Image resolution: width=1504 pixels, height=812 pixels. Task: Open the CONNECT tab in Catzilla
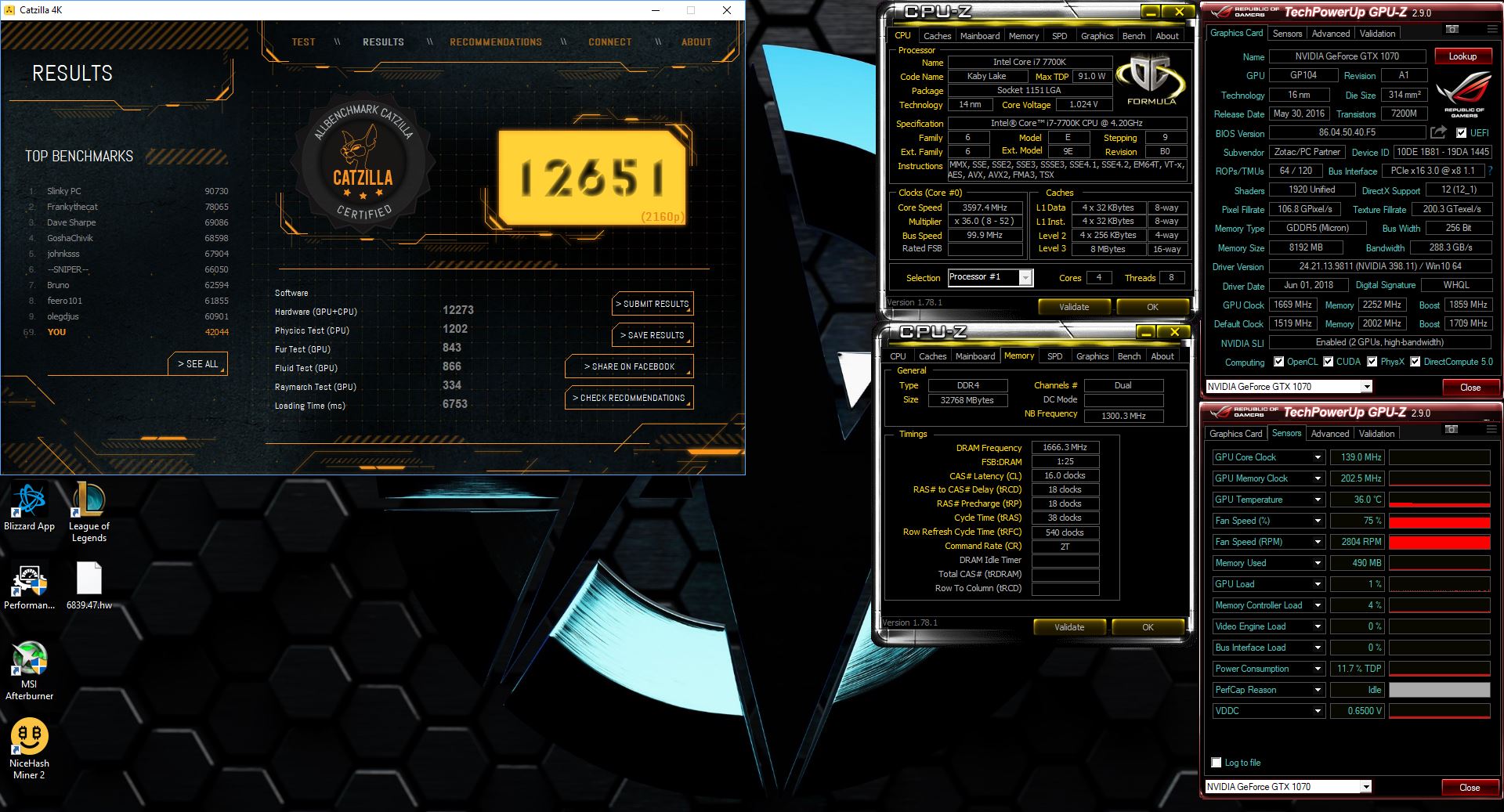[x=610, y=42]
